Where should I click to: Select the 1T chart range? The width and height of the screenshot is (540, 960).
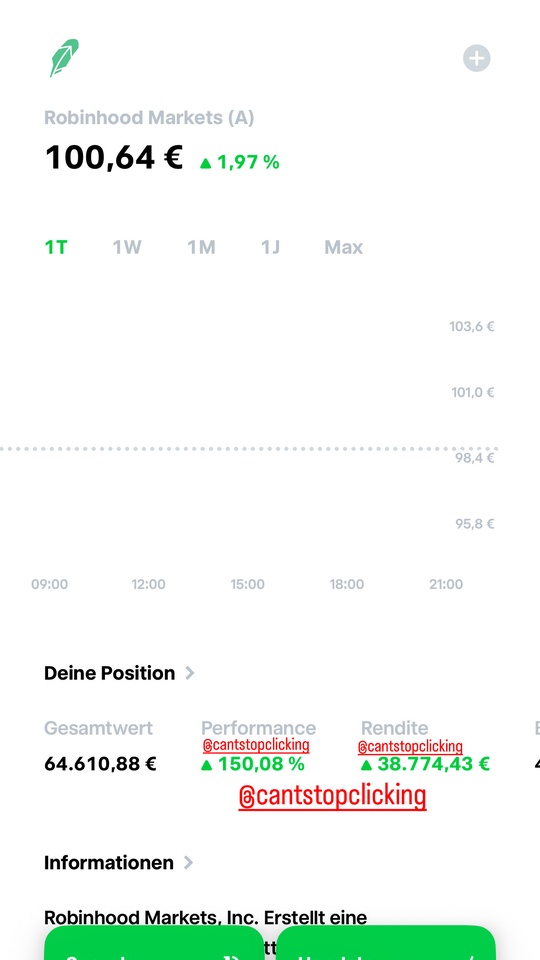coord(56,247)
